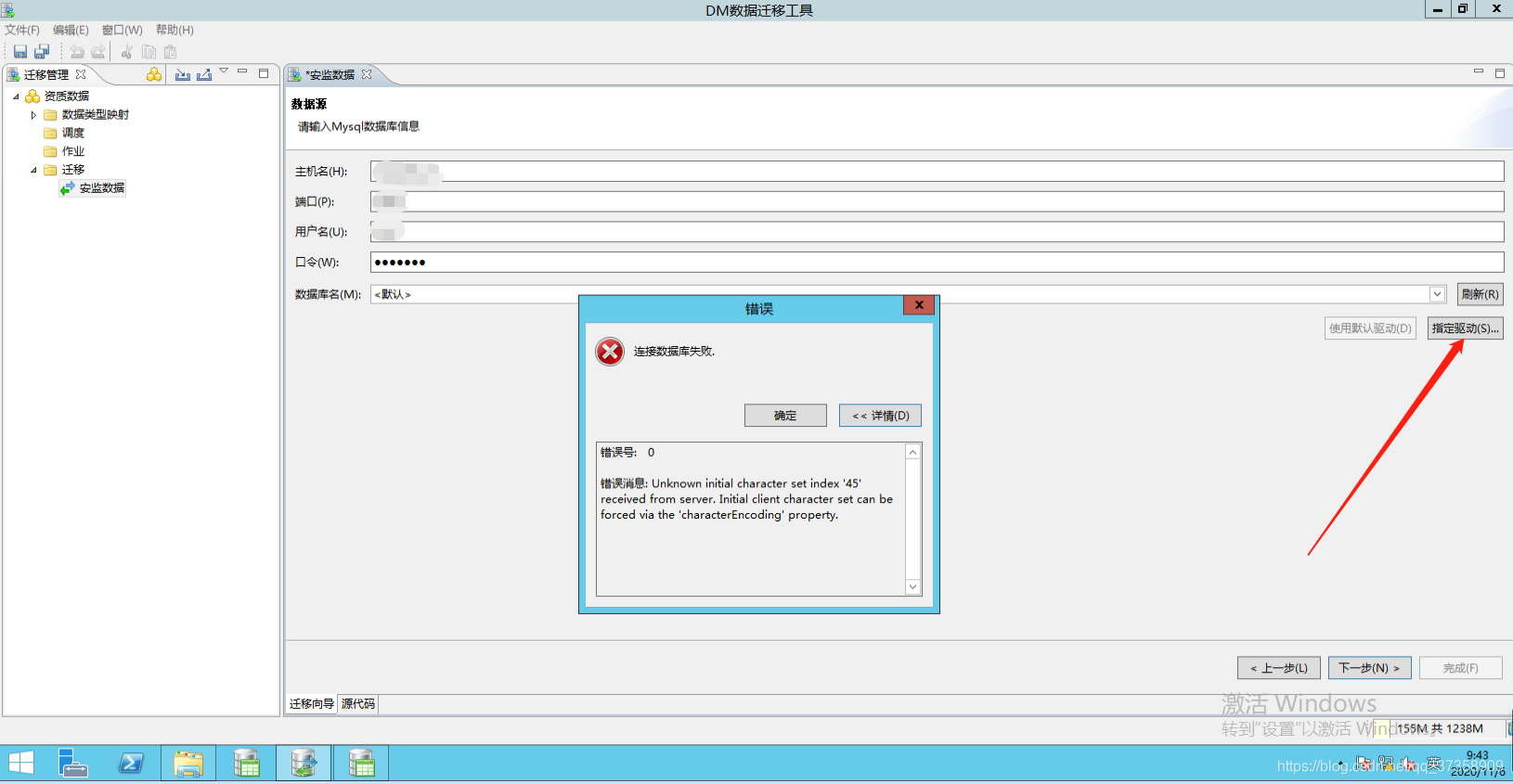Image resolution: width=1513 pixels, height=784 pixels.
Task: Click the 口令 password field
Action: click(x=937, y=263)
